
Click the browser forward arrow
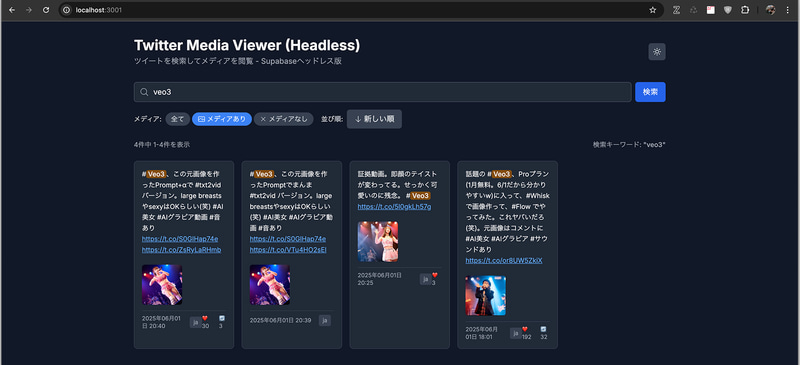(x=29, y=10)
